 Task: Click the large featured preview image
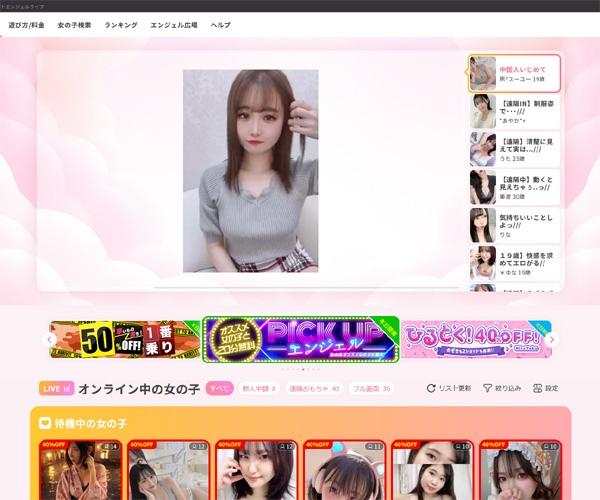click(x=251, y=171)
